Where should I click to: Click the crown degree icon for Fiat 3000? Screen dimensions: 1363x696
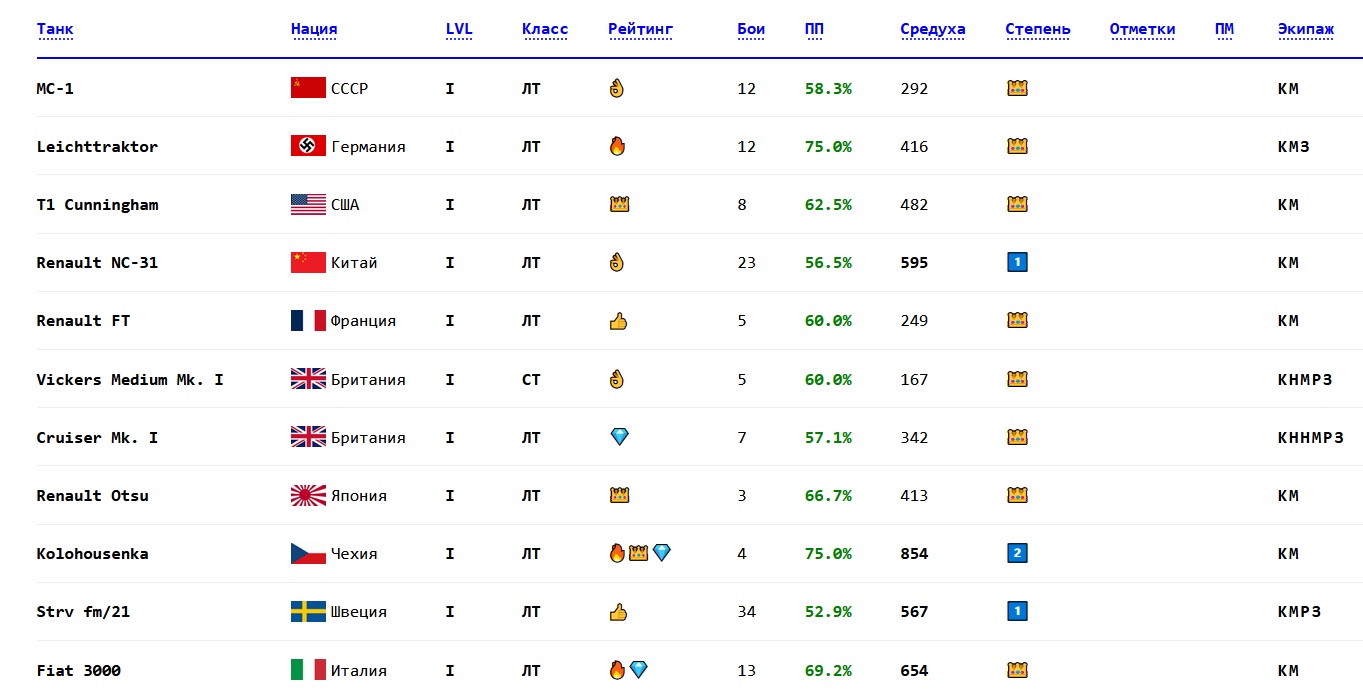tap(1017, 670)
